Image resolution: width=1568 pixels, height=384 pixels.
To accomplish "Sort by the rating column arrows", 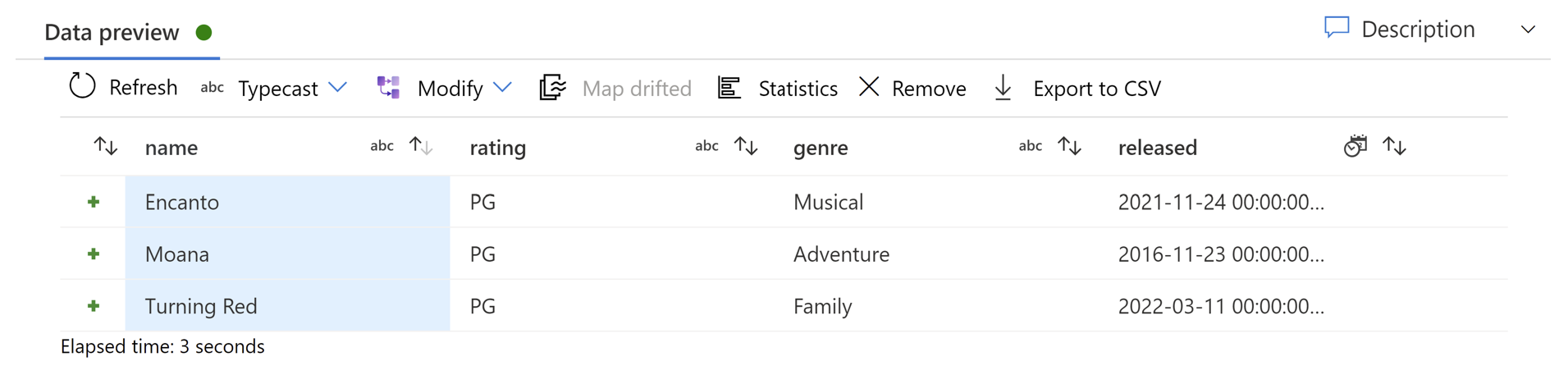I will pos(746,146).
